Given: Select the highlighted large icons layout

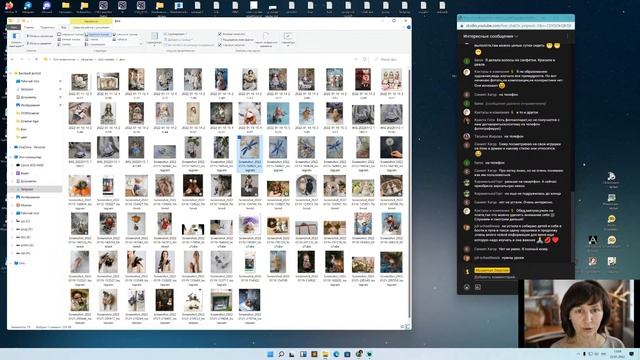Looking at the screenshot, I should click(x=98, y=34).
